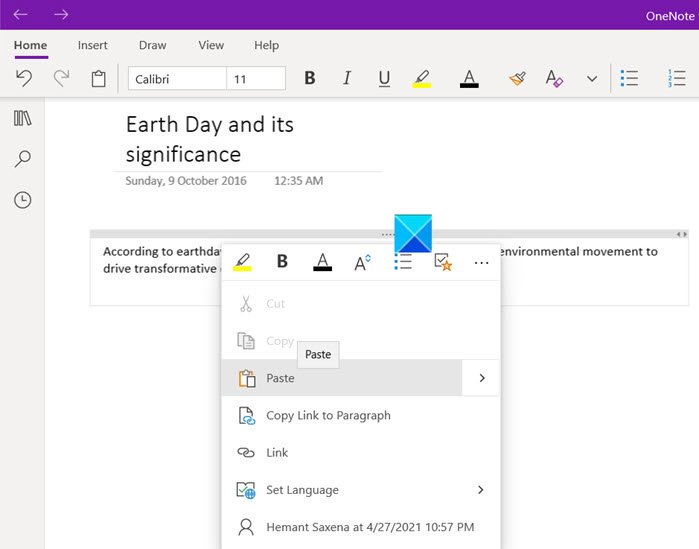Image resolution: width=699 pixels, height=549 pixels.
Task: Click the font size box showing 11
Action: (x=255, y=79)
